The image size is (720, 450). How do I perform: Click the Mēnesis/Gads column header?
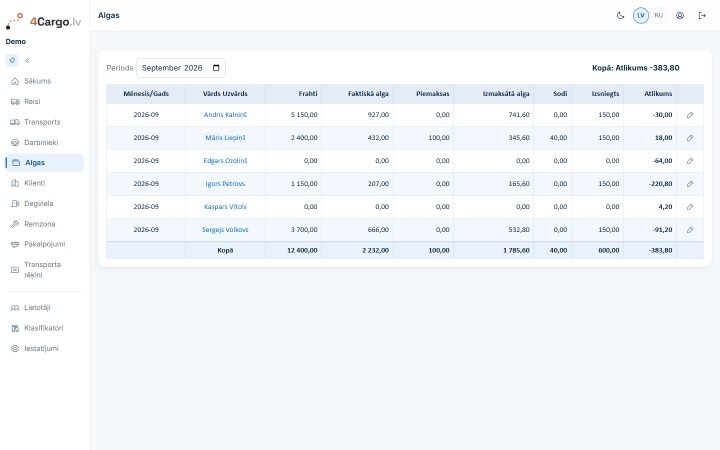point(146,94)
